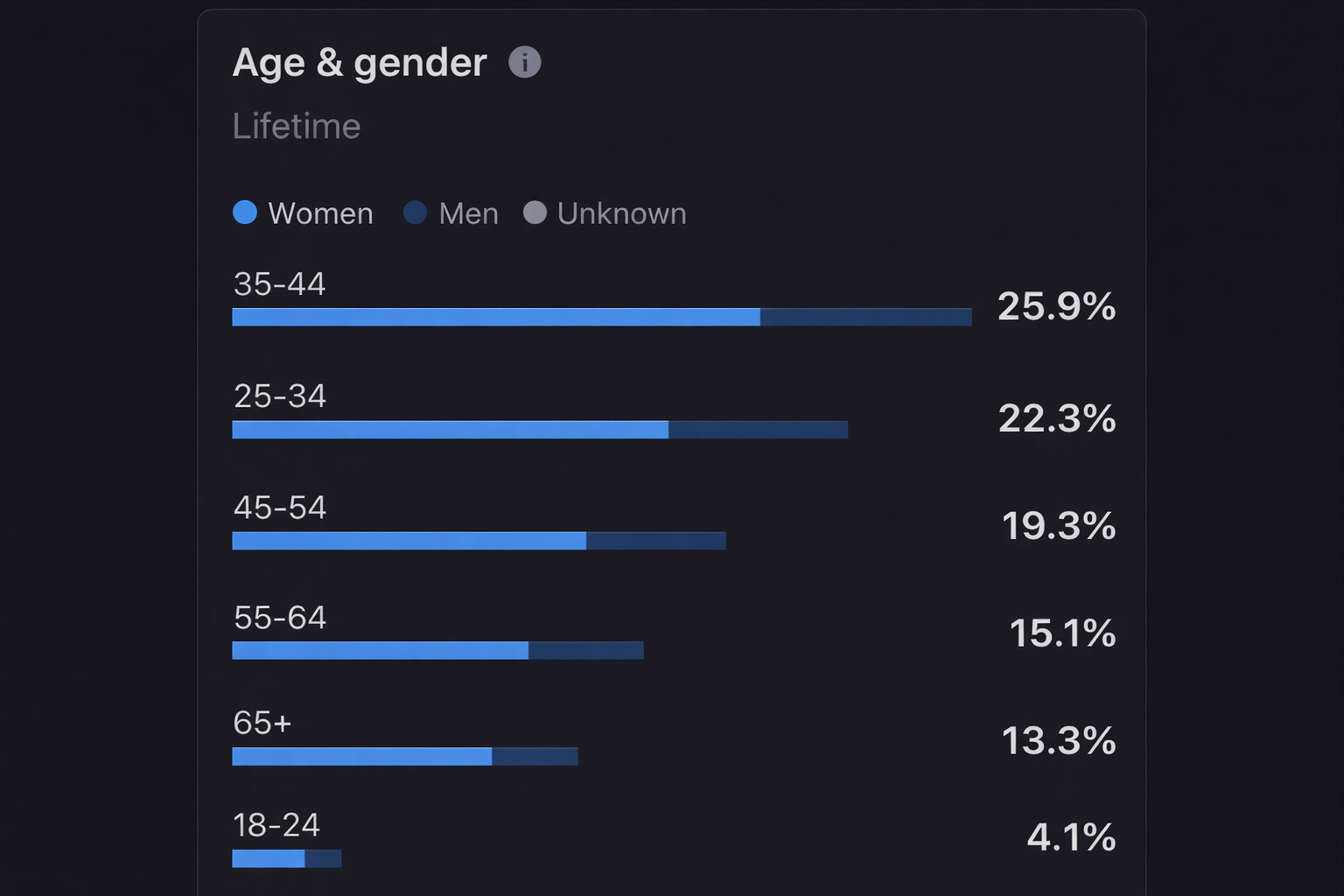Click the dark Men segment of the 25-34 bar
Viewport: 1344px width, 896px height.
tap(757, 430)
